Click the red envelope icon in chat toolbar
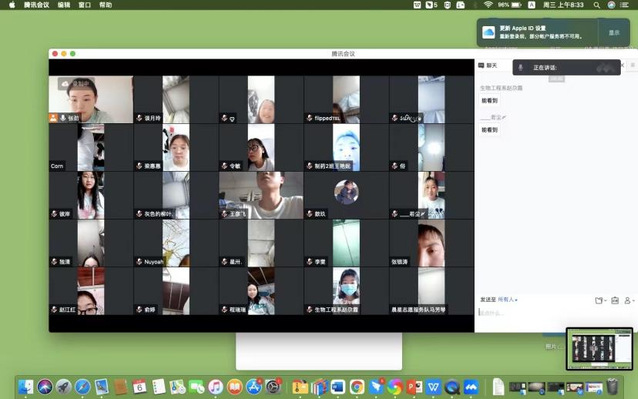 coord(615,301)
